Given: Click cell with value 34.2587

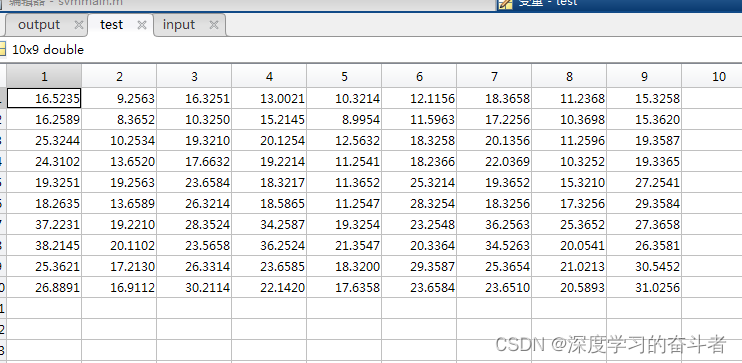Looking at the screenshot, I should [x=269, y=224].
